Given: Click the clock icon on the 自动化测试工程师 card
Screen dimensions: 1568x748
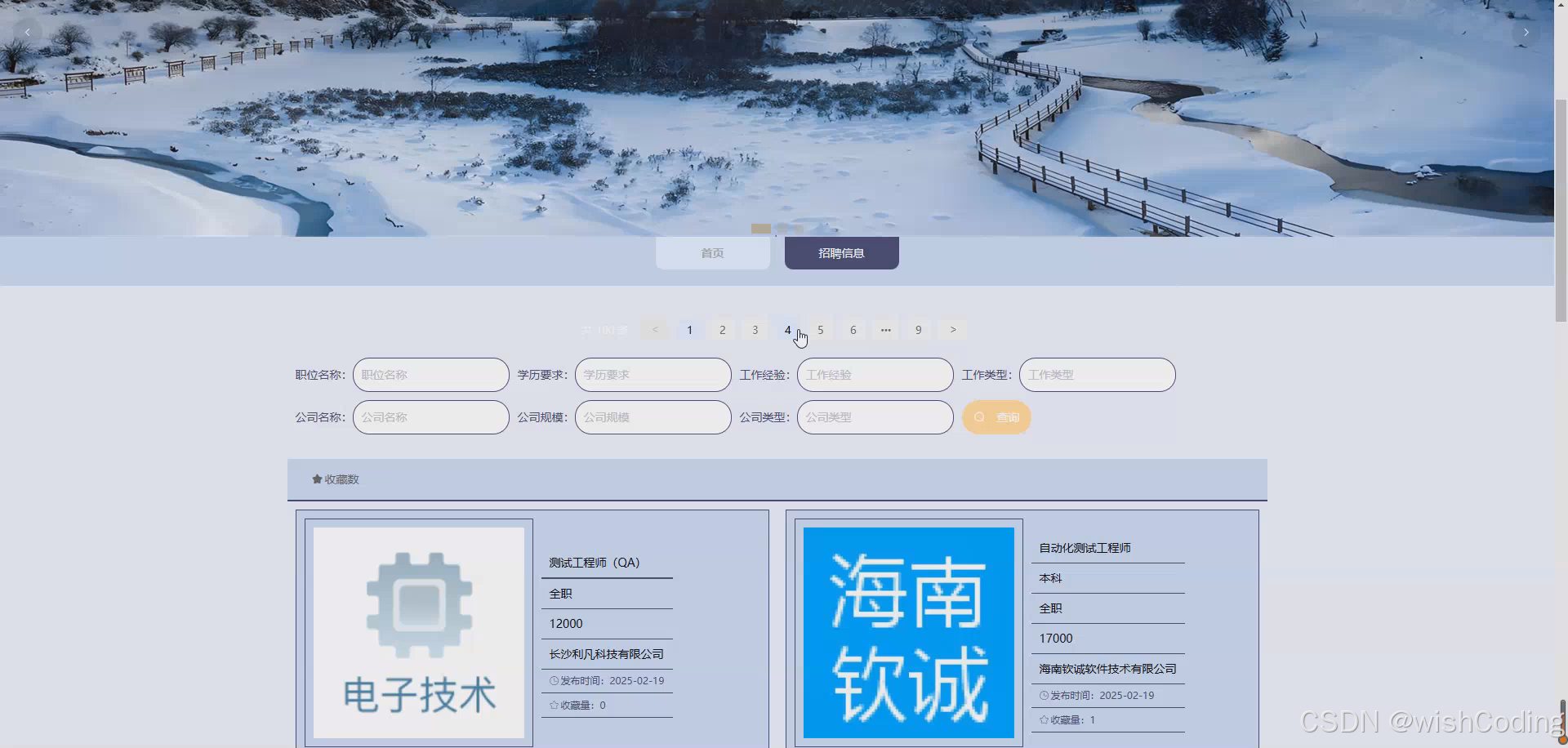Looking at the screenshot, I should pyautogui.click(x=1042, y=695).
